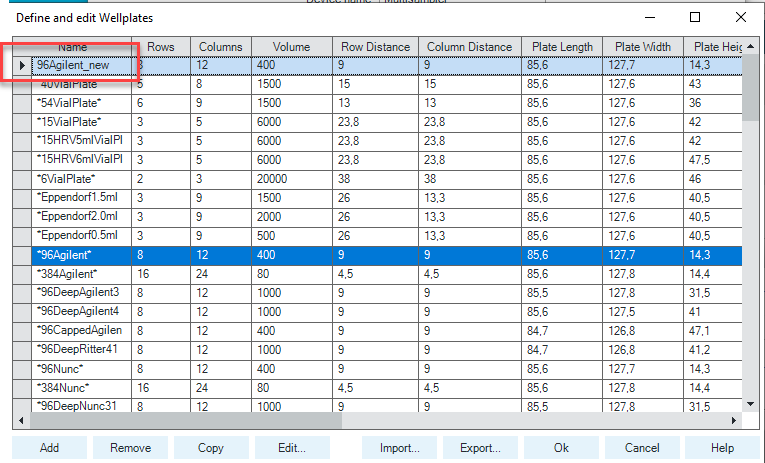Select the *96DeepNunc31 name cell
765x463 pixels.
click(81, 405)
